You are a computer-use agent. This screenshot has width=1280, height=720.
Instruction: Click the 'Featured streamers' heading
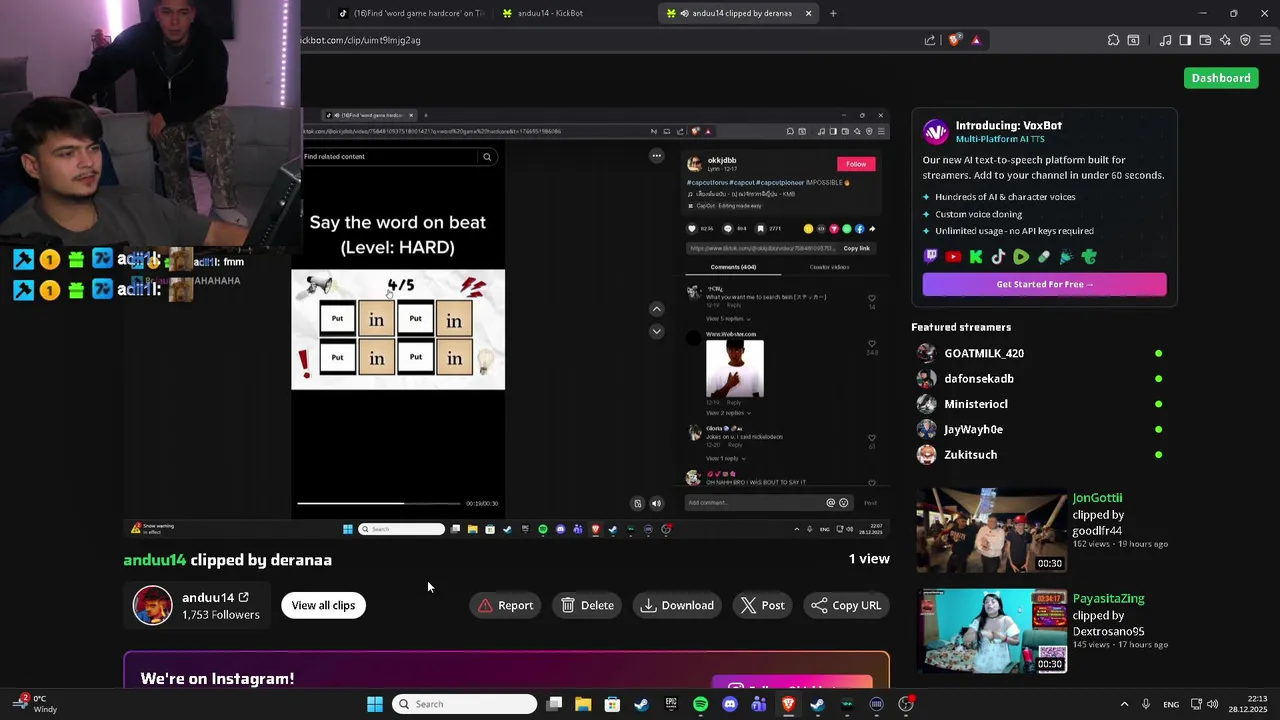coord(961,327)
